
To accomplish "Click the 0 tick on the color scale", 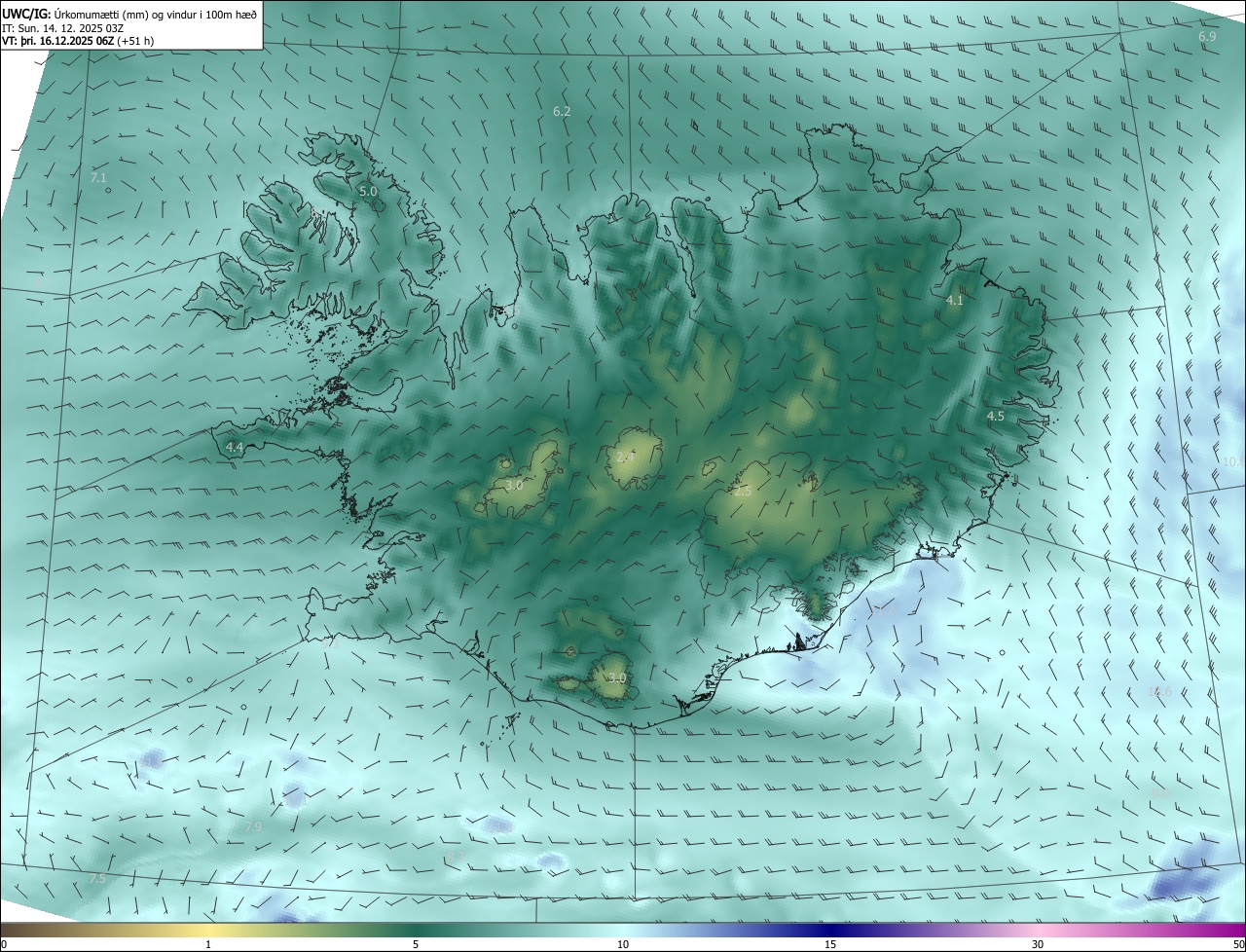I will tap(4, 944).
